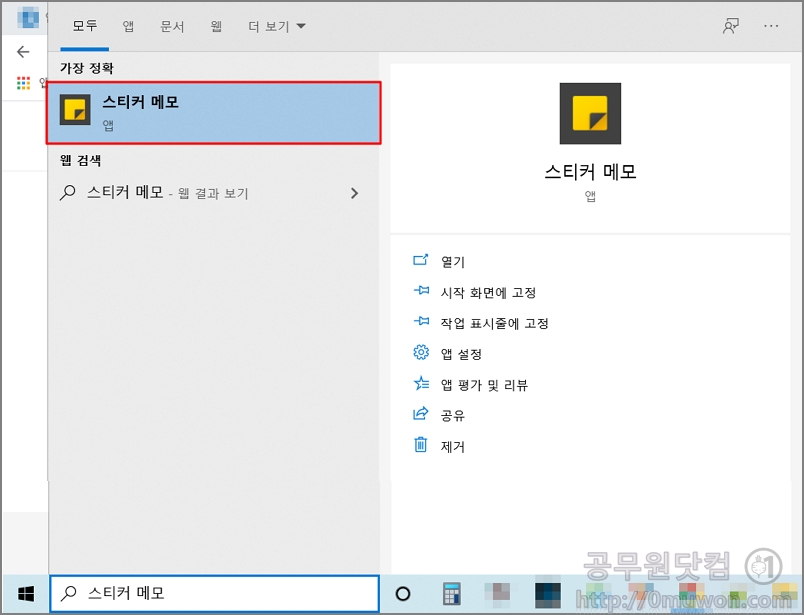Click the pin icon for 작업 표시줄에 고정
The width and height of the screenshot is (804, 615).
[x=421, y=322]
